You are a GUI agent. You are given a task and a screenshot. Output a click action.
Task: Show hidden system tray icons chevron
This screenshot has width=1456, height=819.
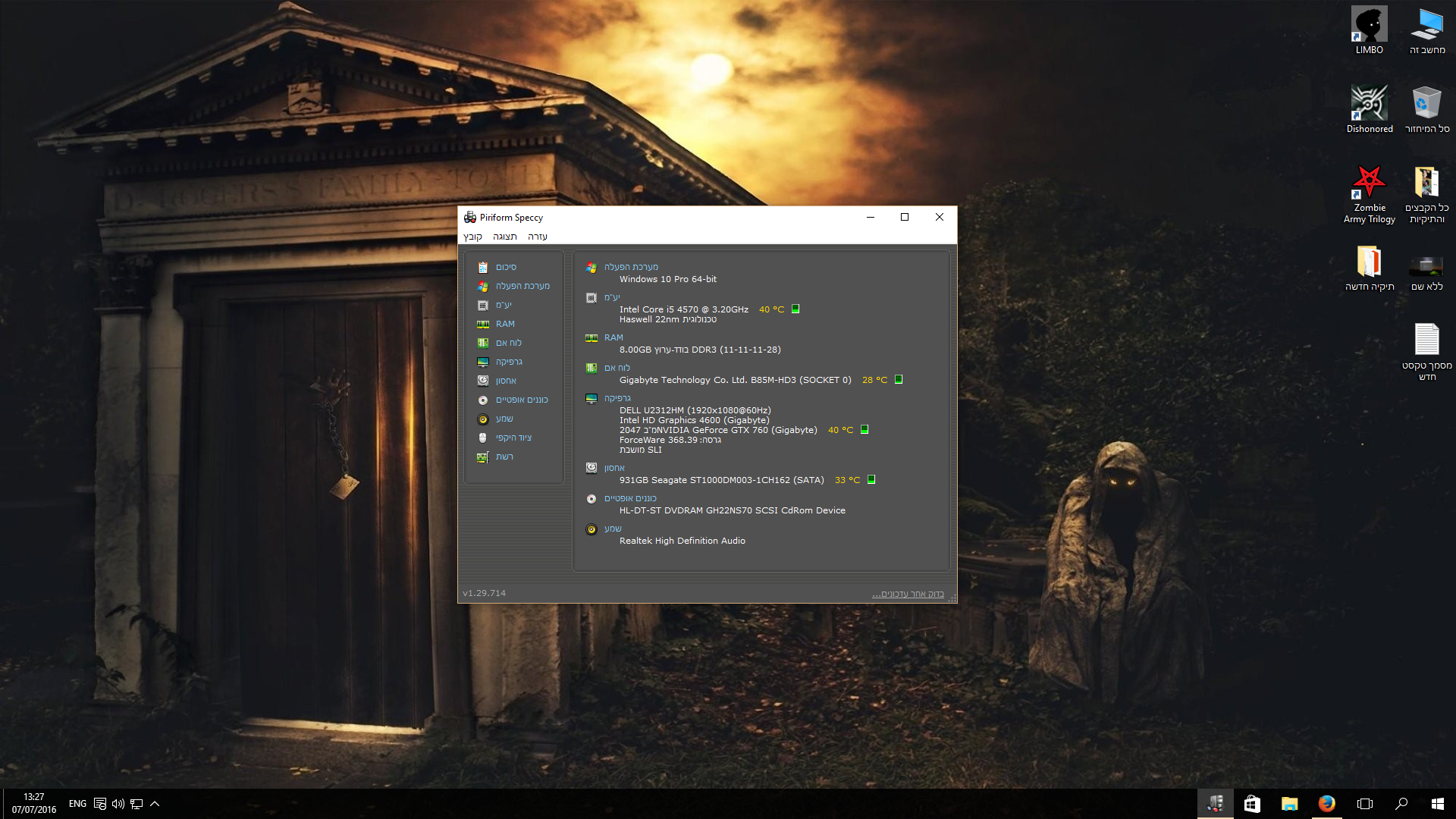tap(155, 804)
